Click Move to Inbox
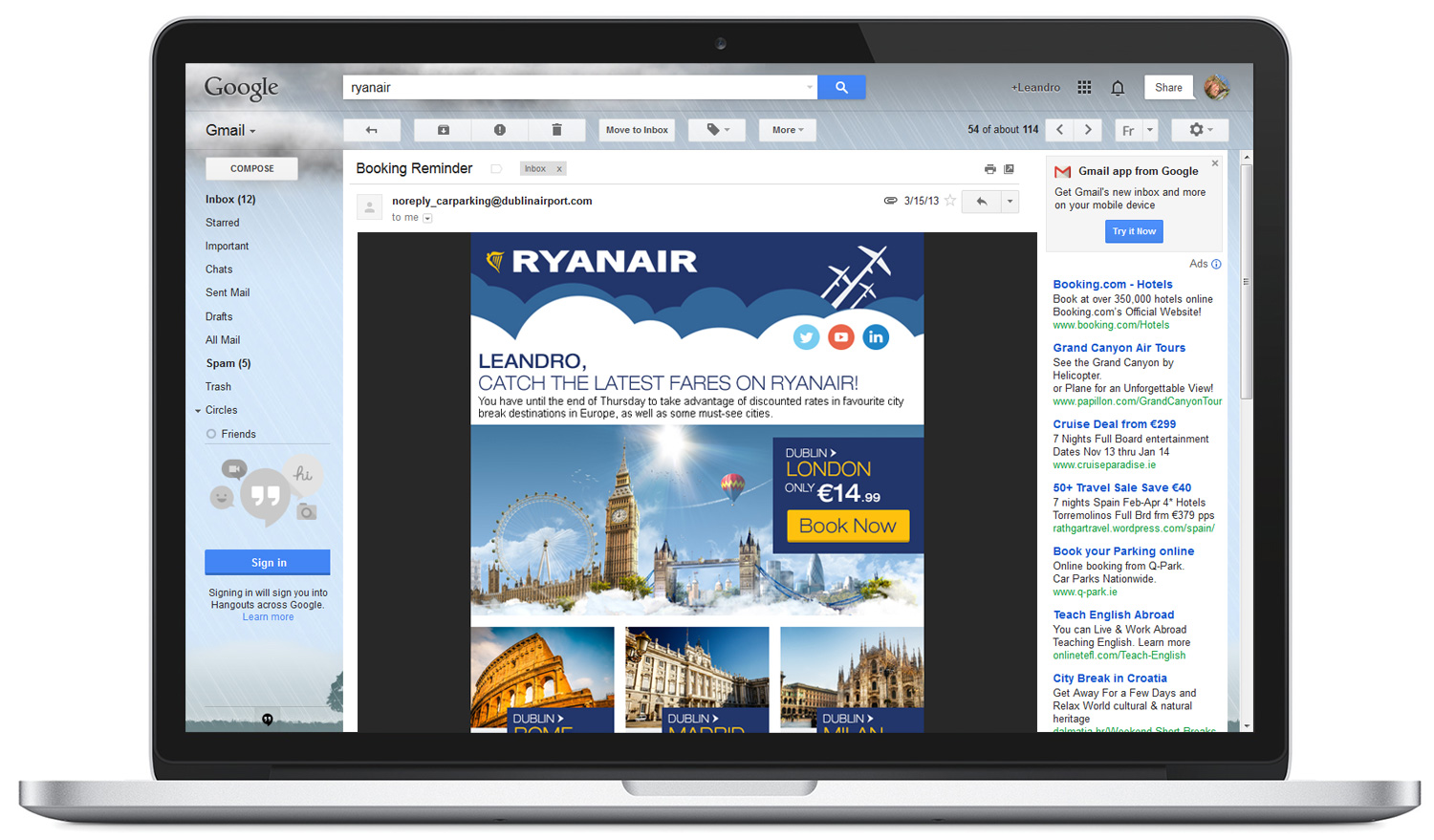Viewport: 1434px width, 840px height. click(x=637, y=130)
